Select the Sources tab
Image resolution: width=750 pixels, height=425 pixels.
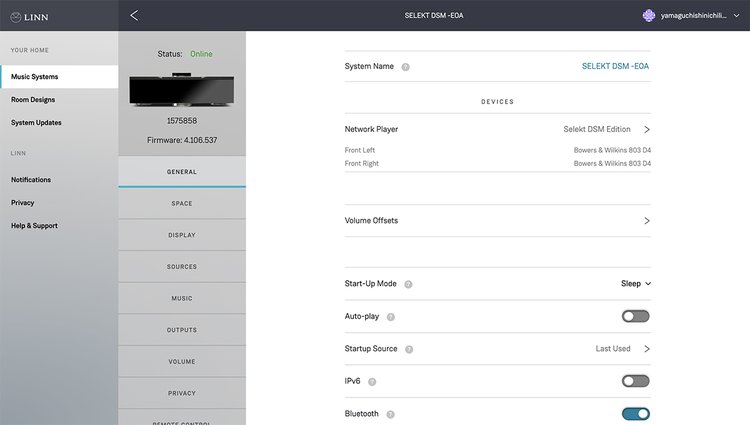coord(181,267)
